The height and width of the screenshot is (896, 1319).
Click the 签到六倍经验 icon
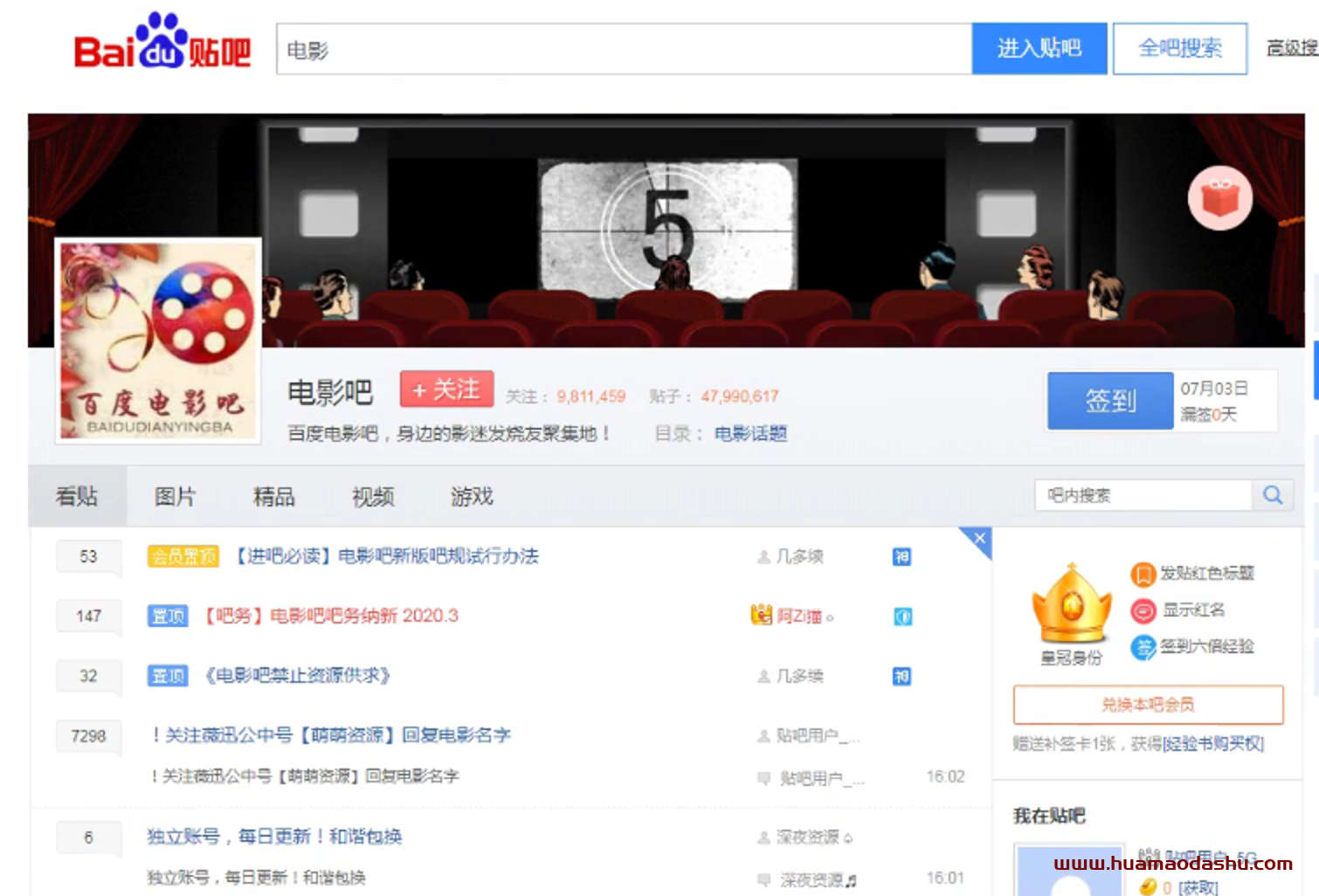coord(1143,647)
